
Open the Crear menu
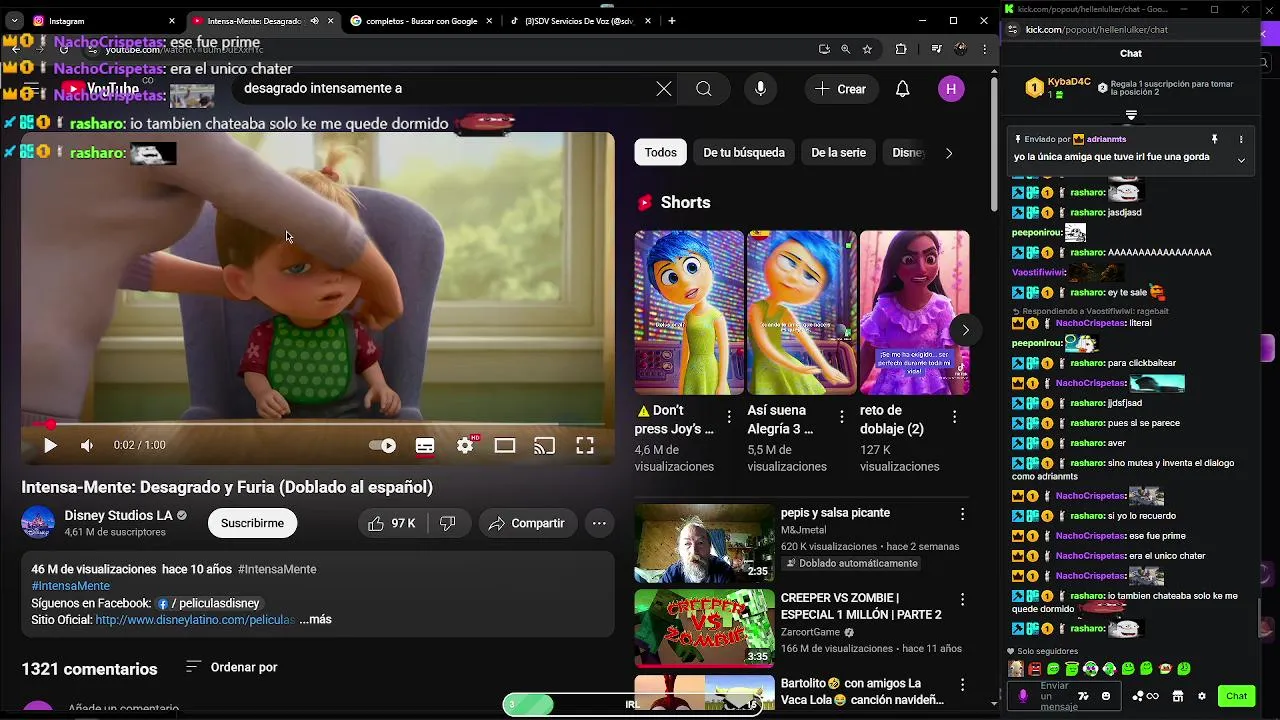(x=840, y=89)
